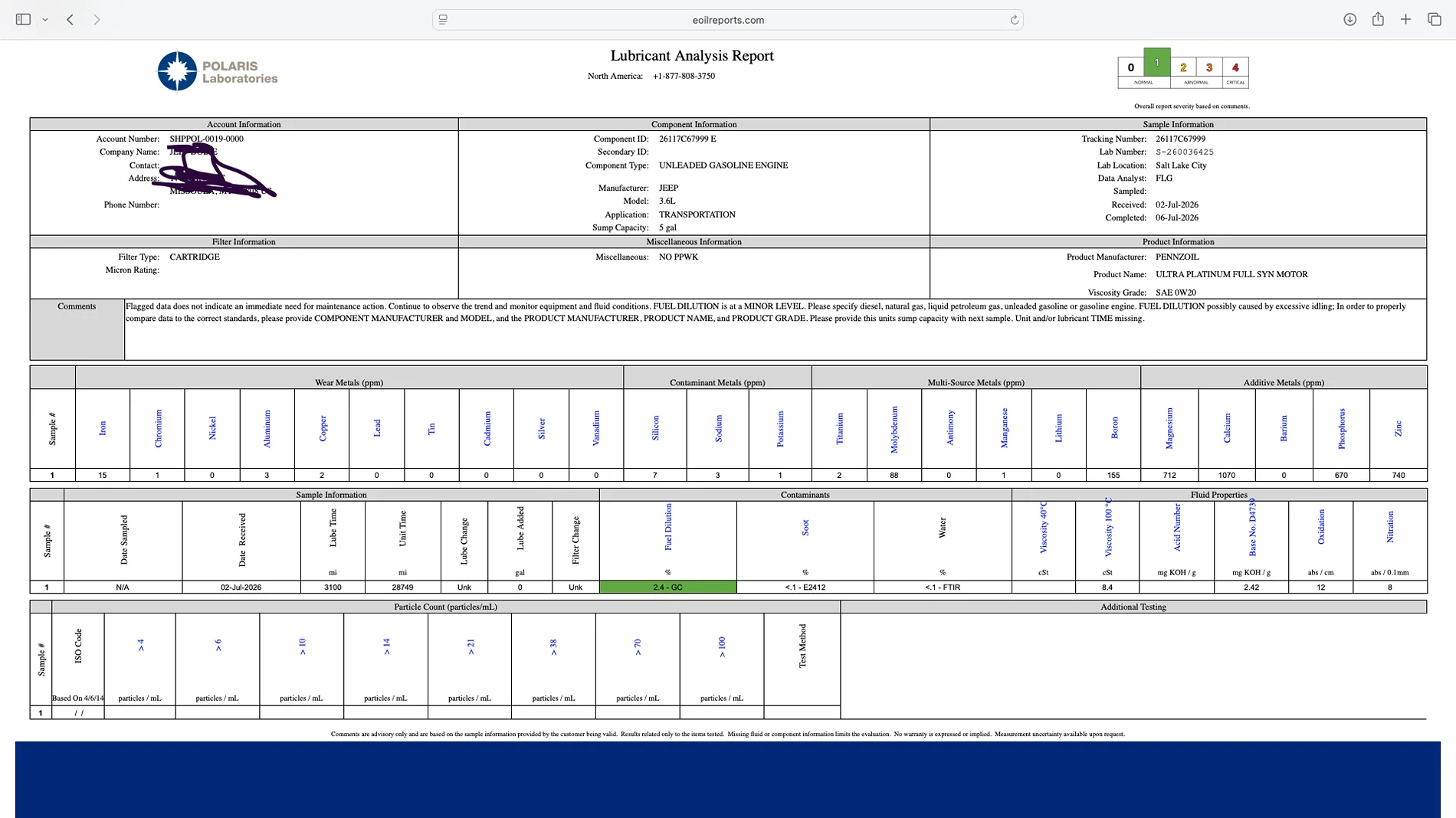Click the Base Number value 2.42
This screenshot has height=818, width=1456.
1251,587
